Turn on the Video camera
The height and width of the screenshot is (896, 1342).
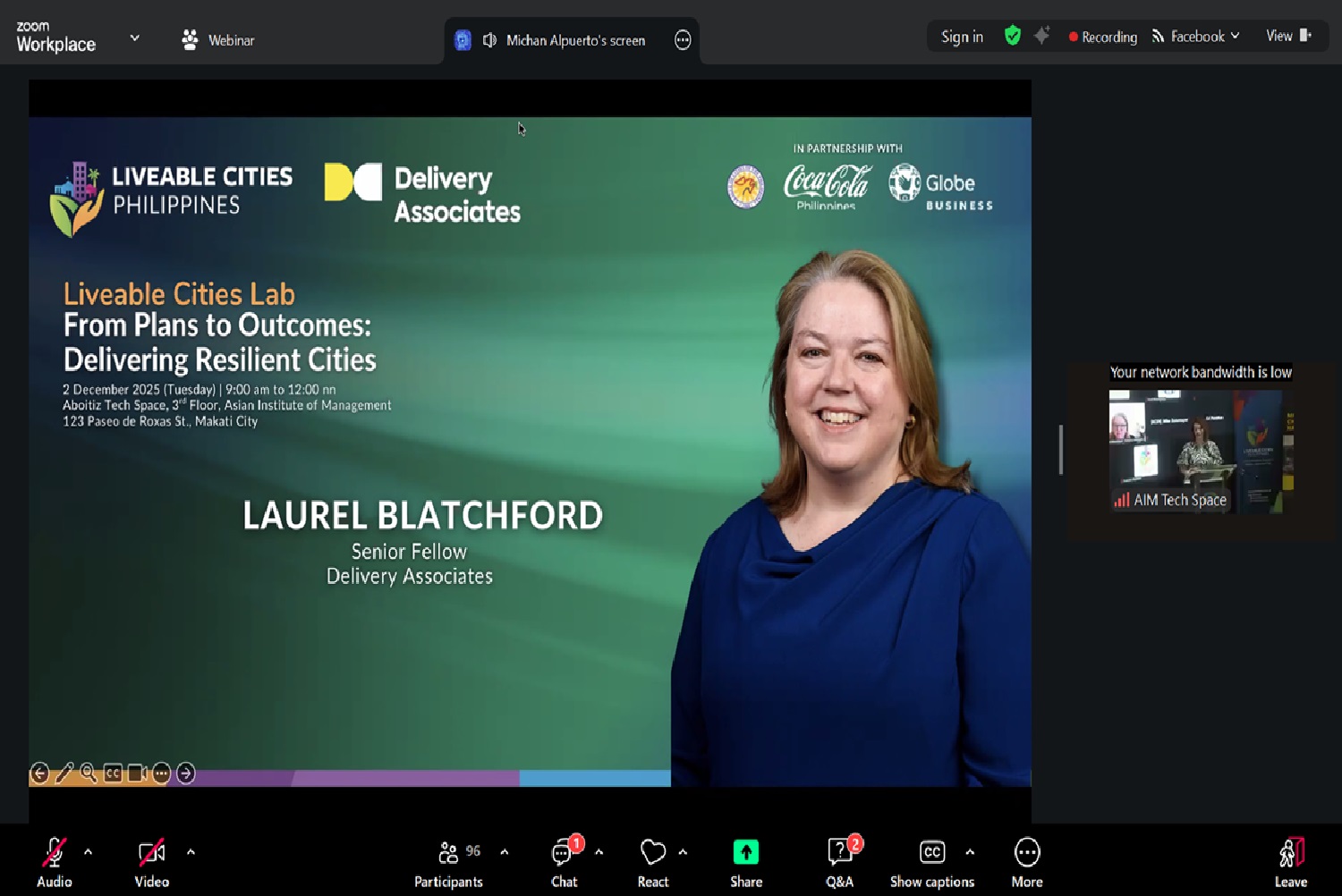(151, 854)
